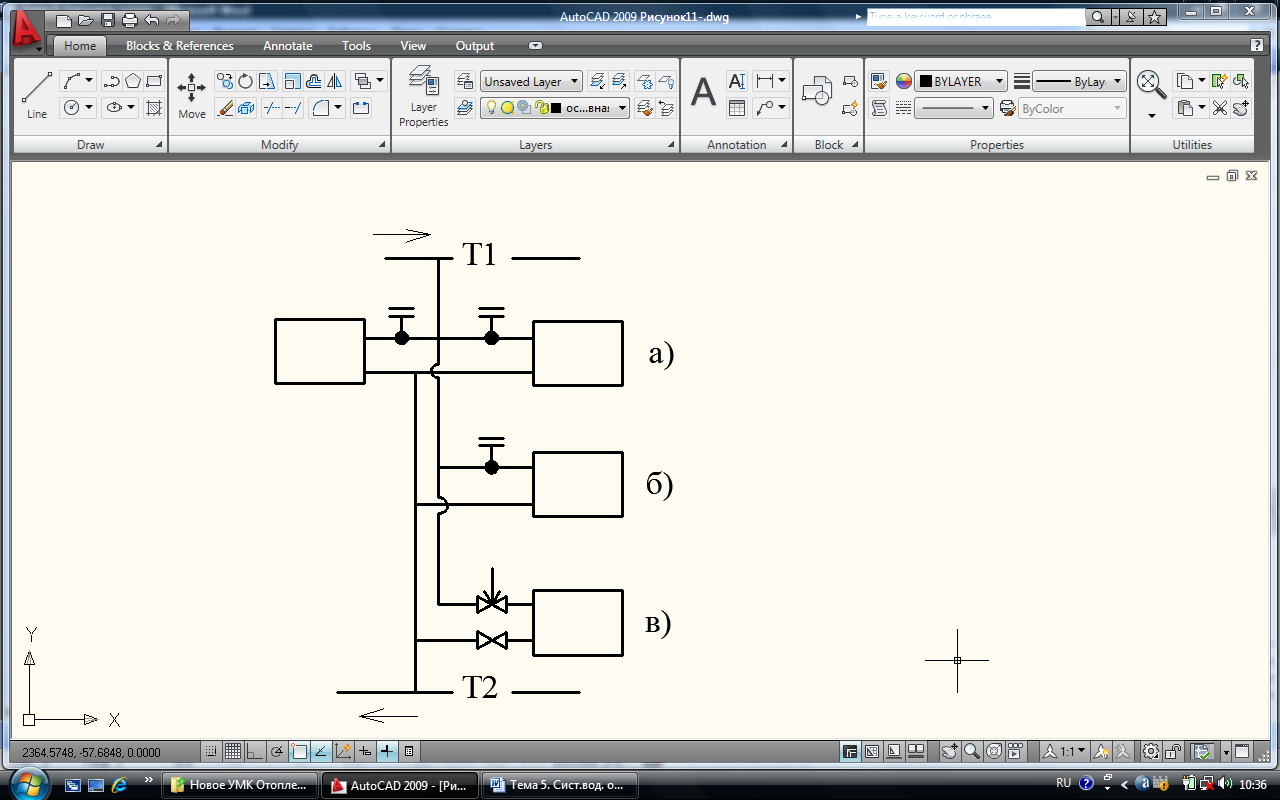This screenshot has width=1280, height=800.
Task: Click the Undo arrow in quick access toolbar
Action: click(x=152, y=20)
